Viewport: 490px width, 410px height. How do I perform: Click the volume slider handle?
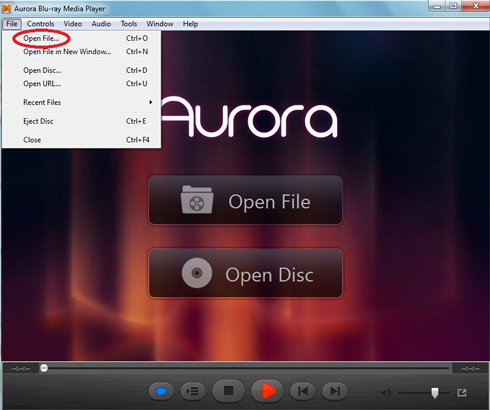[435, 393]
